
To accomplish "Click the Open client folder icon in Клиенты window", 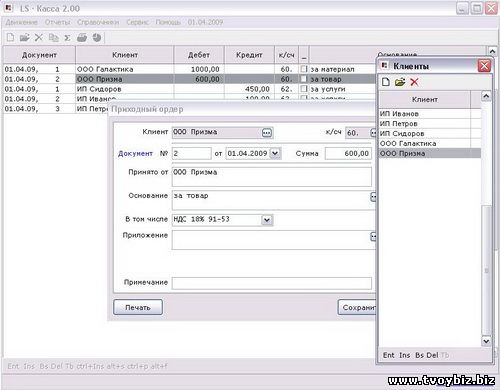I will (x=400, y=82).
